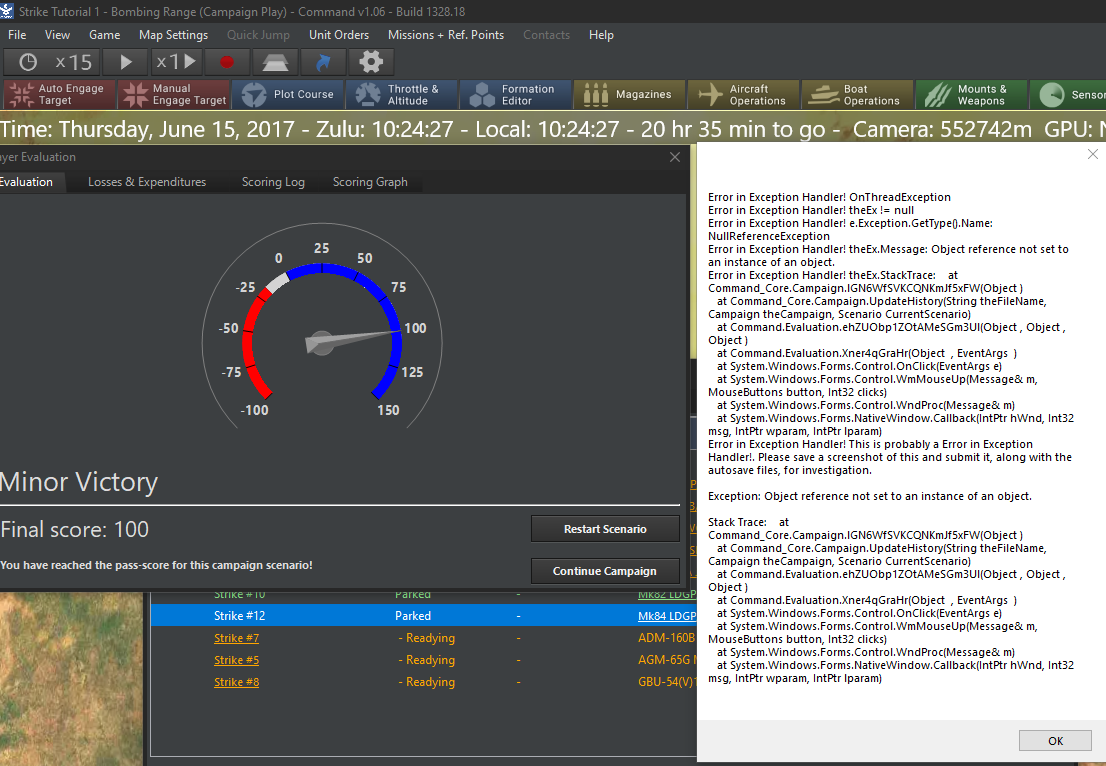The height and width of the screenshot is (766, 1106).
Task: Click the 'Final score: 100' text
Action: pyautogui.click(x=75, y=530)
